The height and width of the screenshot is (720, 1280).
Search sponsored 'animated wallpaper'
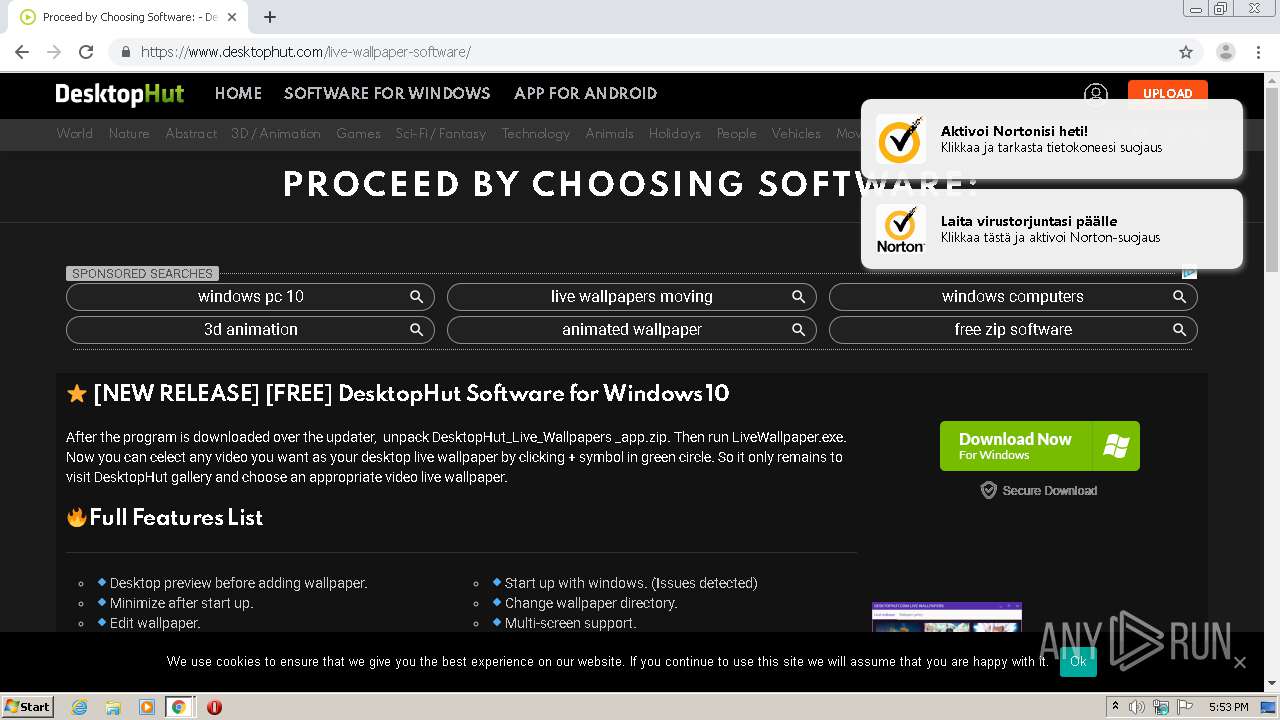coord(632,330)
